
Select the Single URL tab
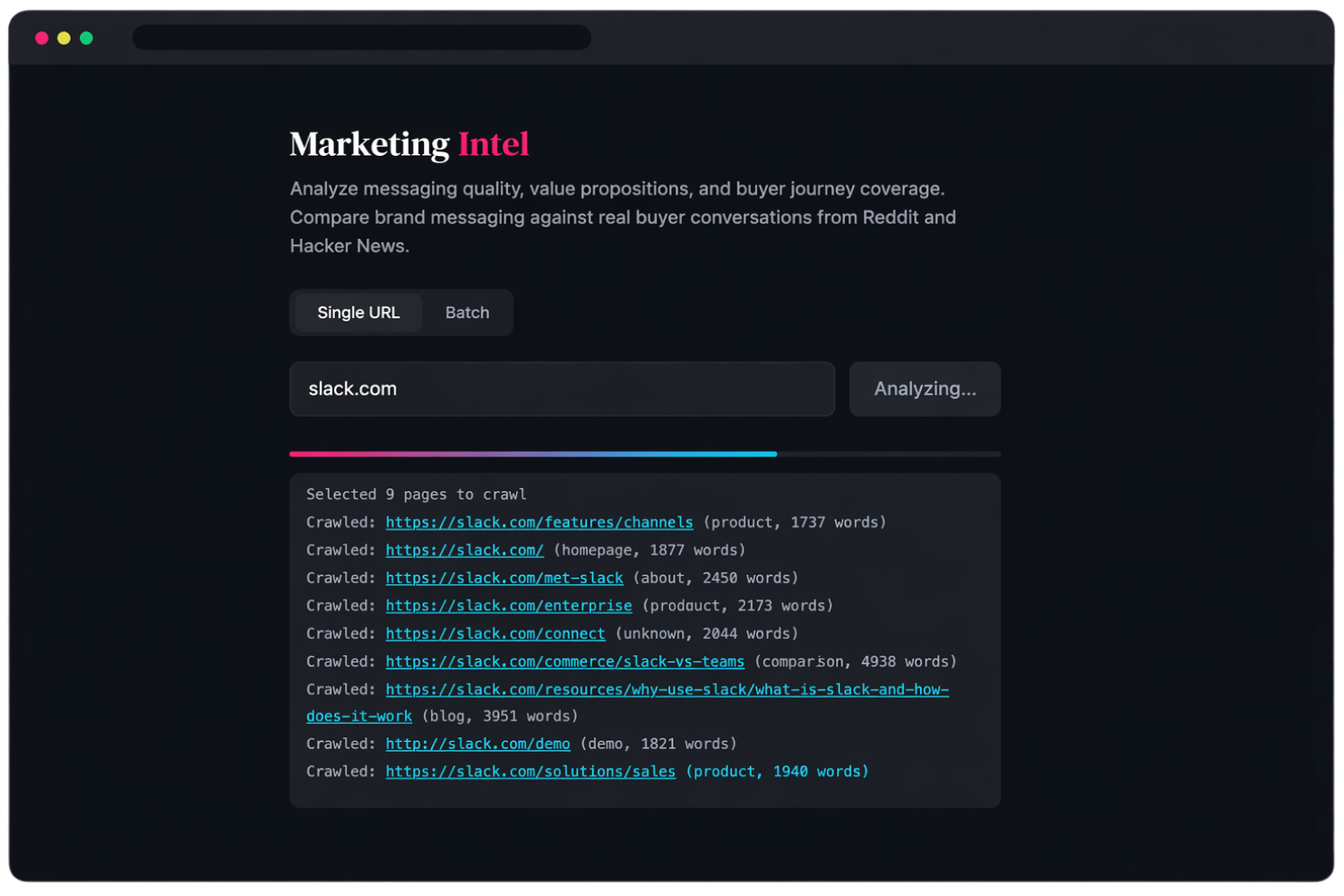click(358, 312)
